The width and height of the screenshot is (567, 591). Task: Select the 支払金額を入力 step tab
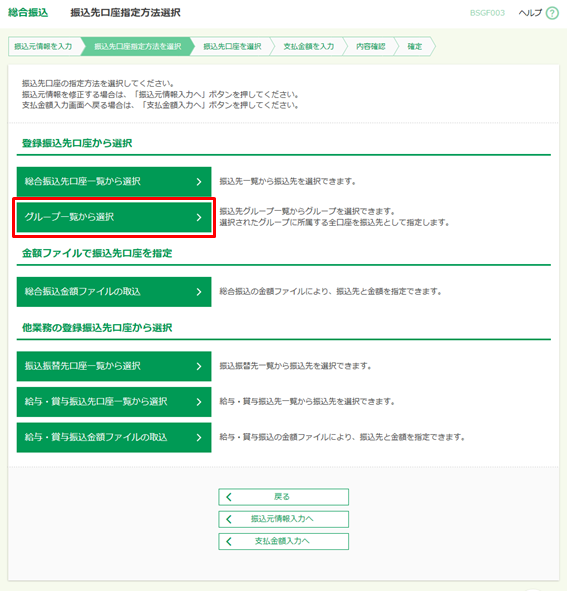click(309, 46)
